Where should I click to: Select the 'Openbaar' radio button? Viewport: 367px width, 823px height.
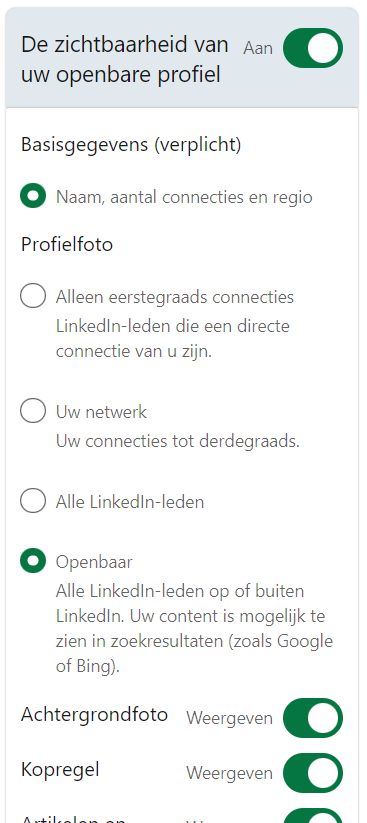[x=33, y=561]
